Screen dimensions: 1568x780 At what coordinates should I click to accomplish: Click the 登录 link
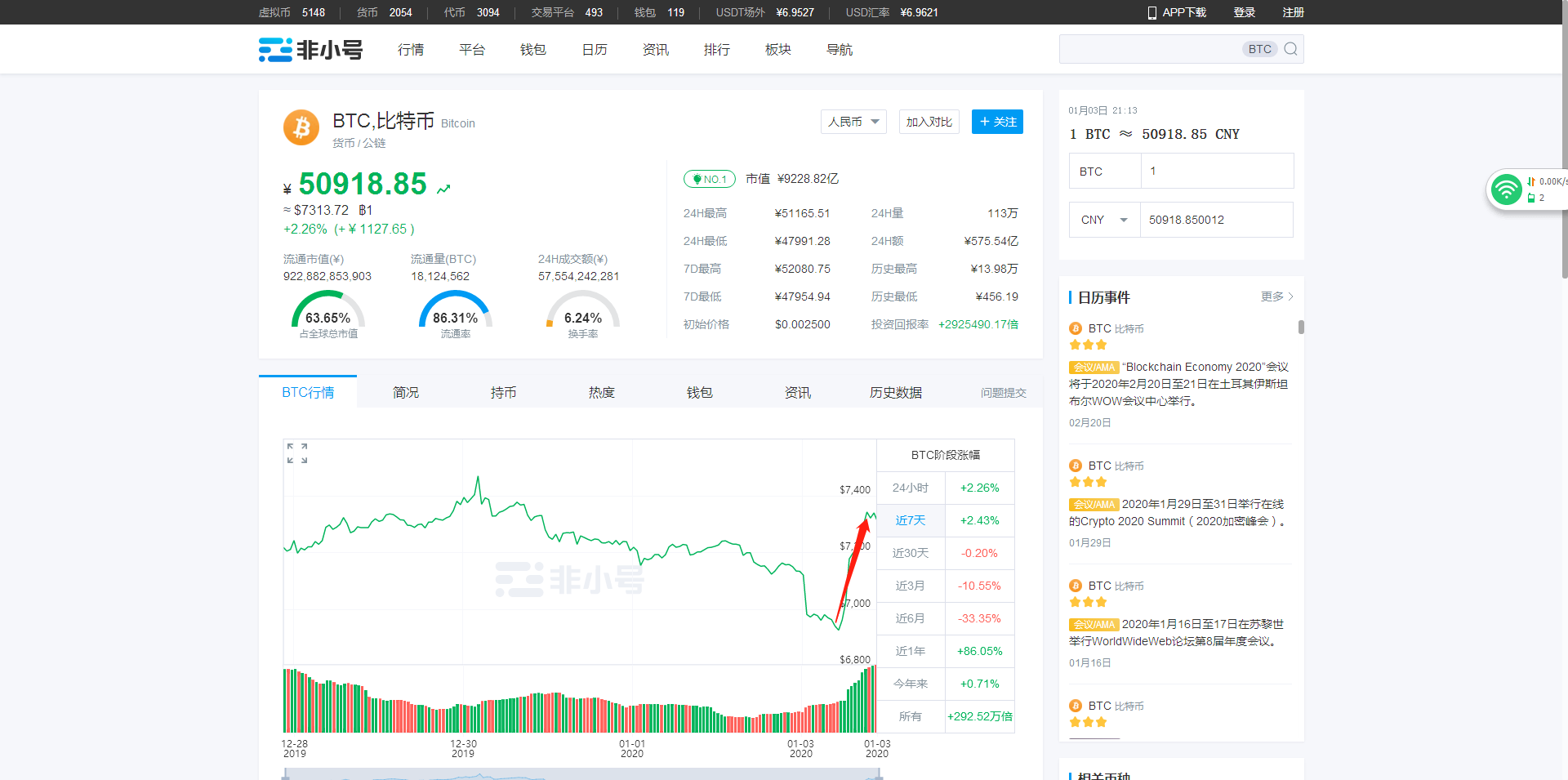pyautogui.click(x=1245, y=12)
